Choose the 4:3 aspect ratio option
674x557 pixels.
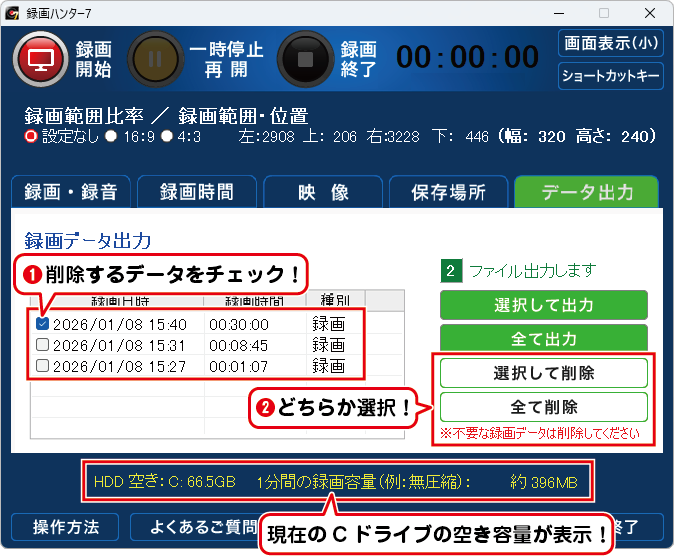click(167, 136)
